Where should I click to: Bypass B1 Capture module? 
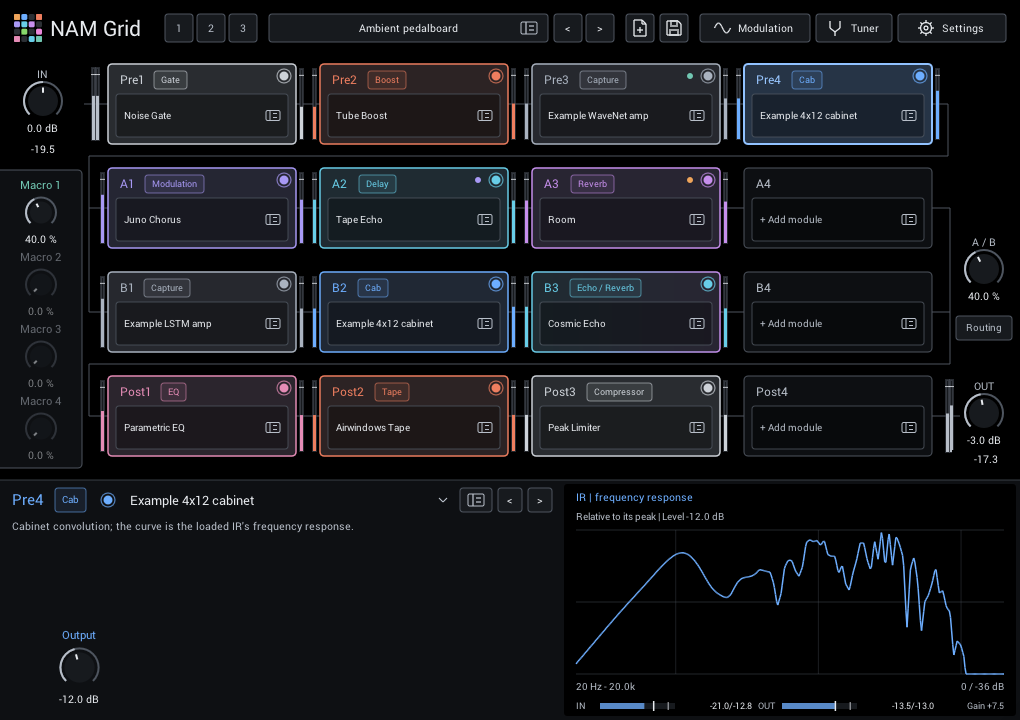284,284
